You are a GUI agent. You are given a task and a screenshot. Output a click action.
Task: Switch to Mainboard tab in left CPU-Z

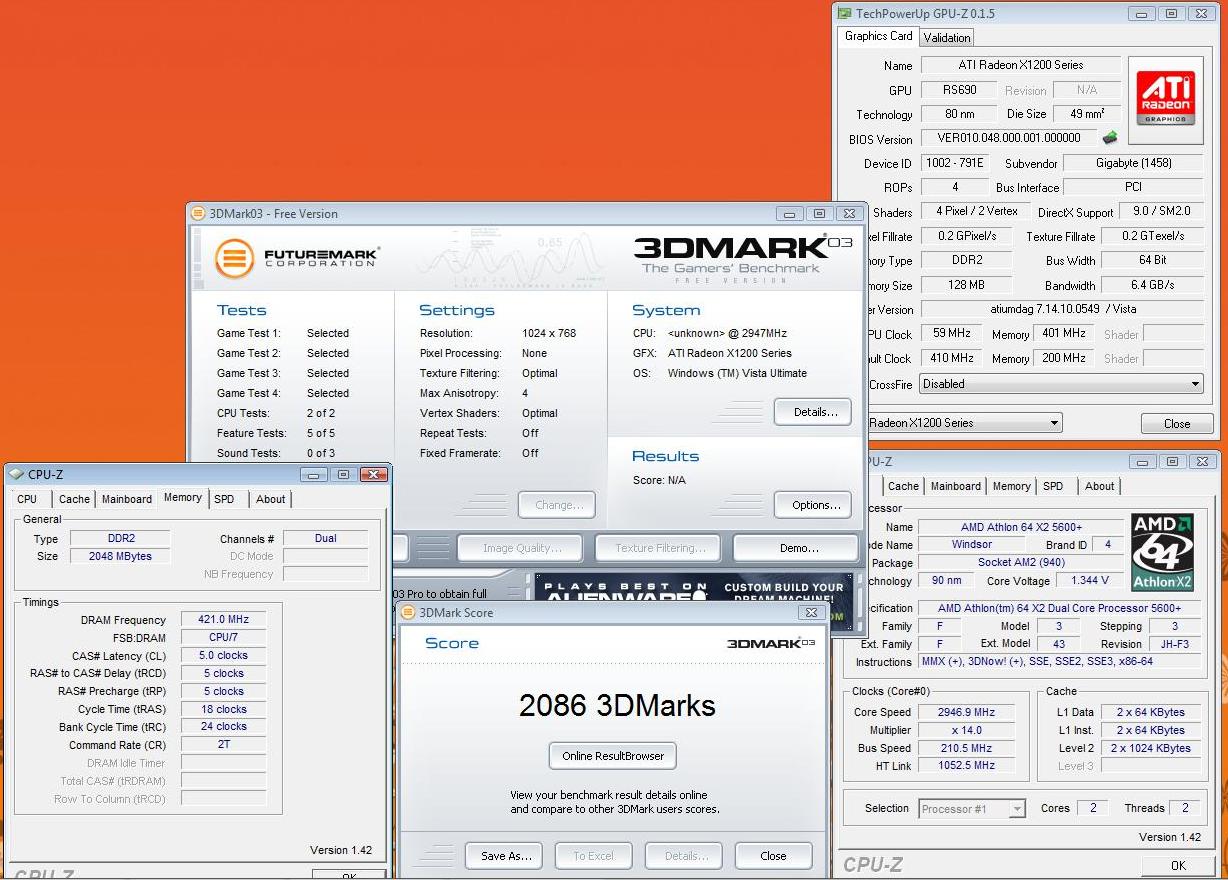click(127, 499)
